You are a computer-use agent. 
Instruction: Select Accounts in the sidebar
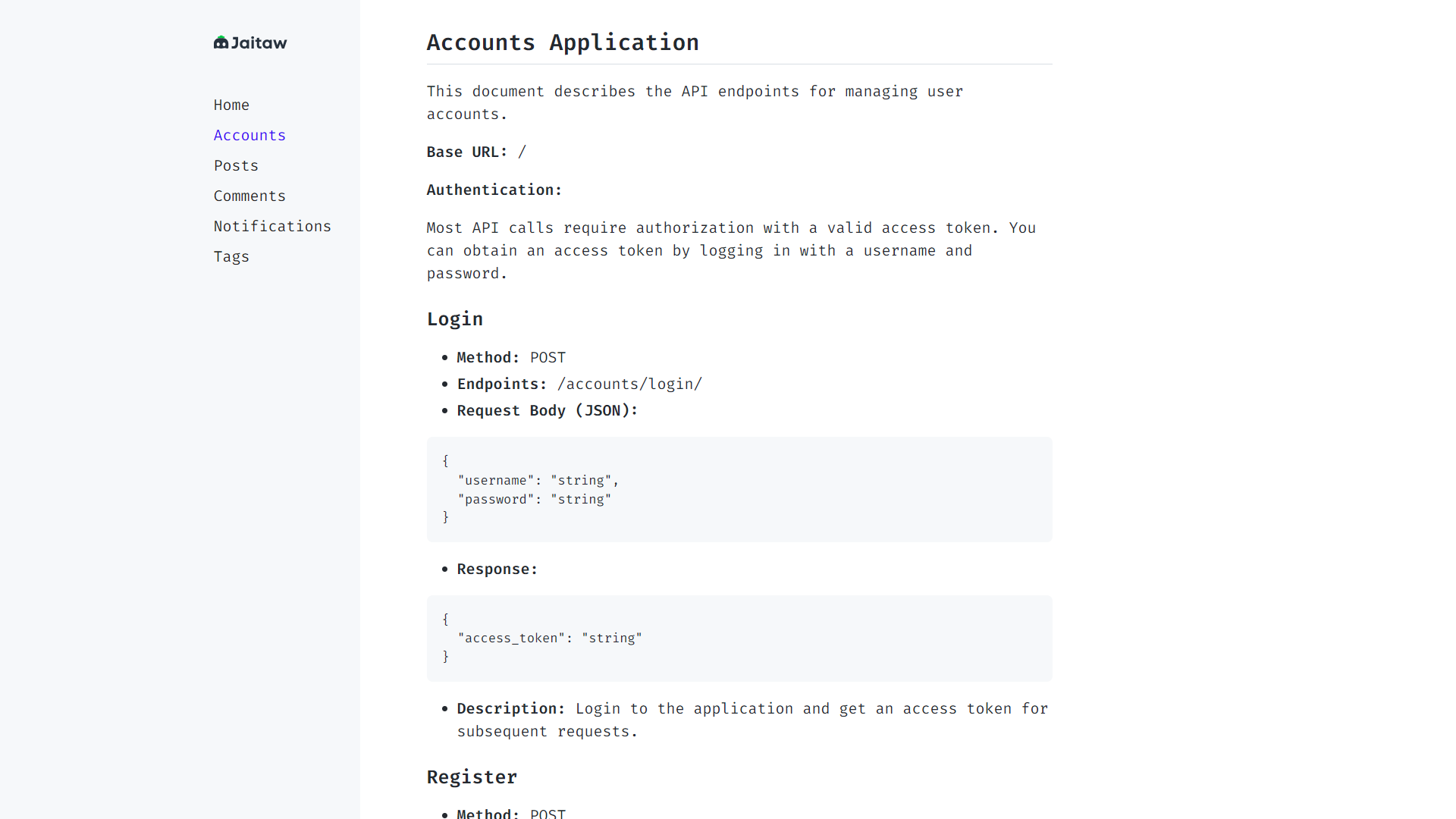click(x=249, y=135)
